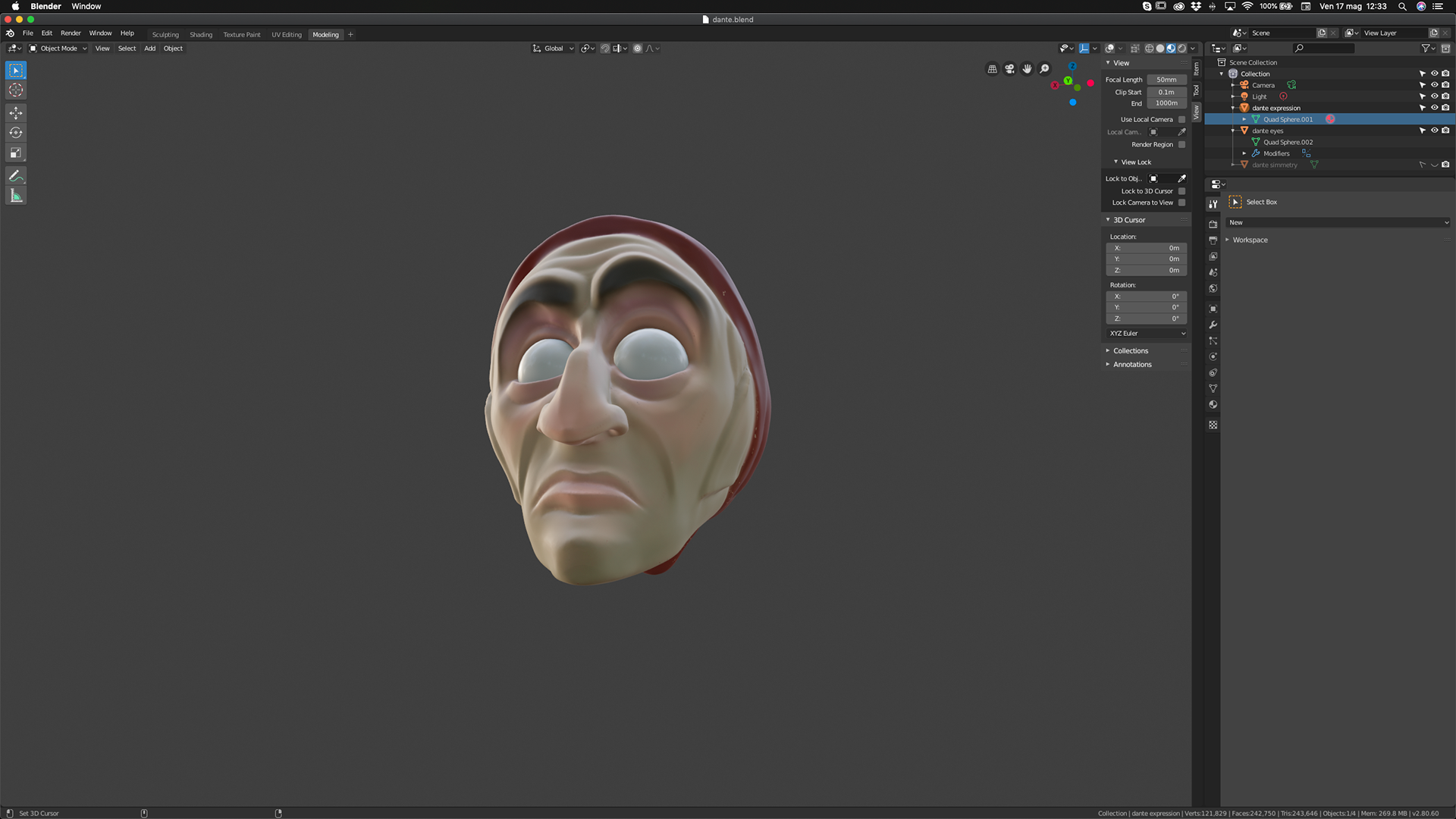Adjust the Focal Length 50mm field

tap(1166, 80)
